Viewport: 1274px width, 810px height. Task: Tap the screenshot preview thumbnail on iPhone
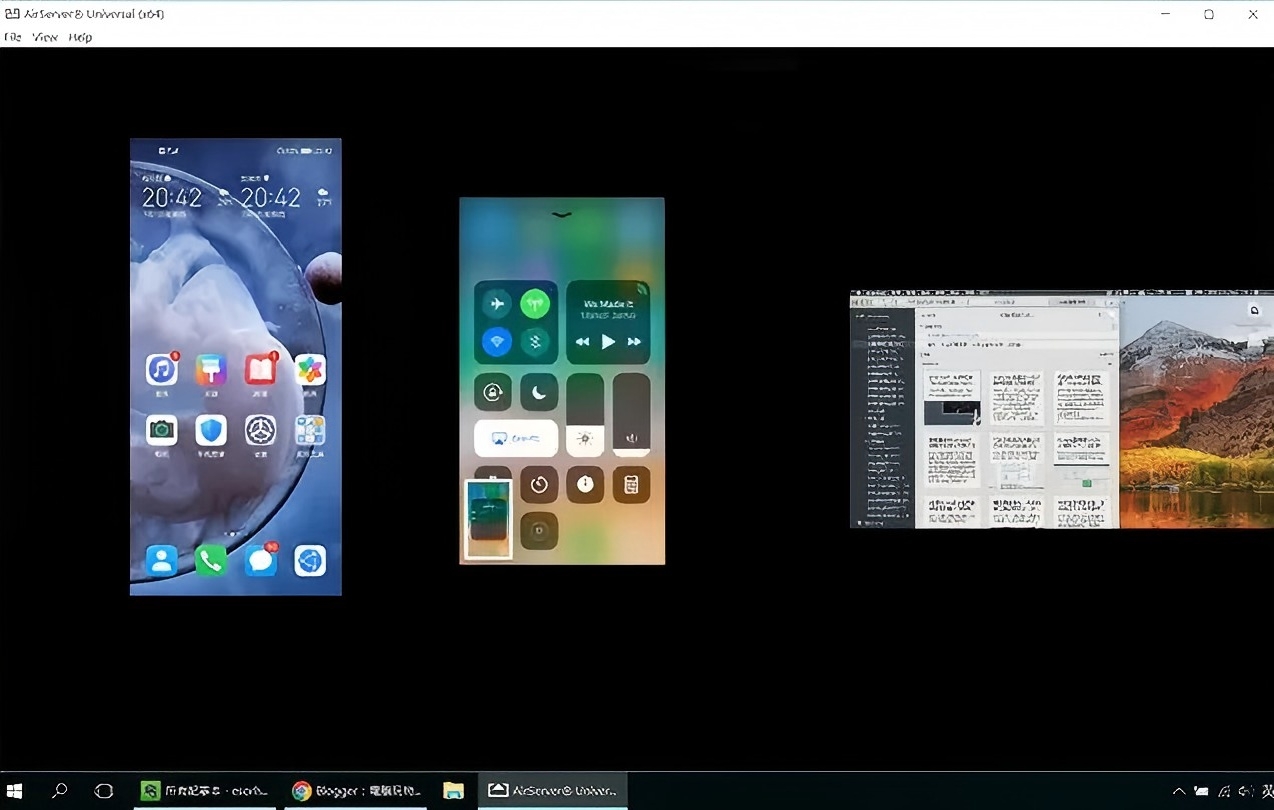pyautogui.click(x=489, y=519)
